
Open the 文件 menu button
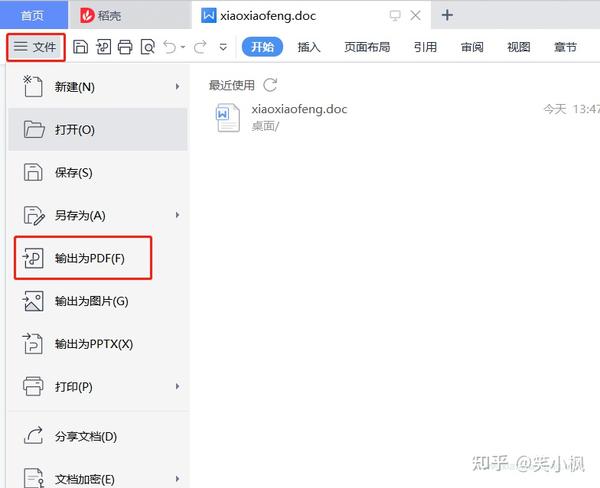36,47
